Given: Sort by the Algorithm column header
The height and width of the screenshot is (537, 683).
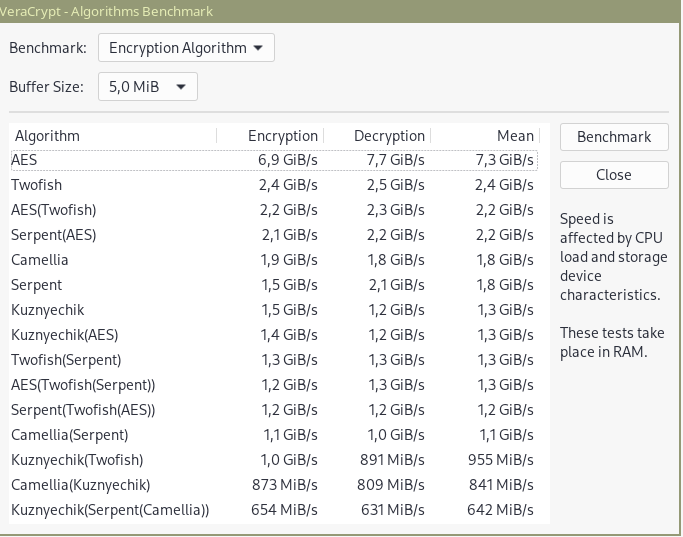Looking at the screenshot, I should click(113, 136).
